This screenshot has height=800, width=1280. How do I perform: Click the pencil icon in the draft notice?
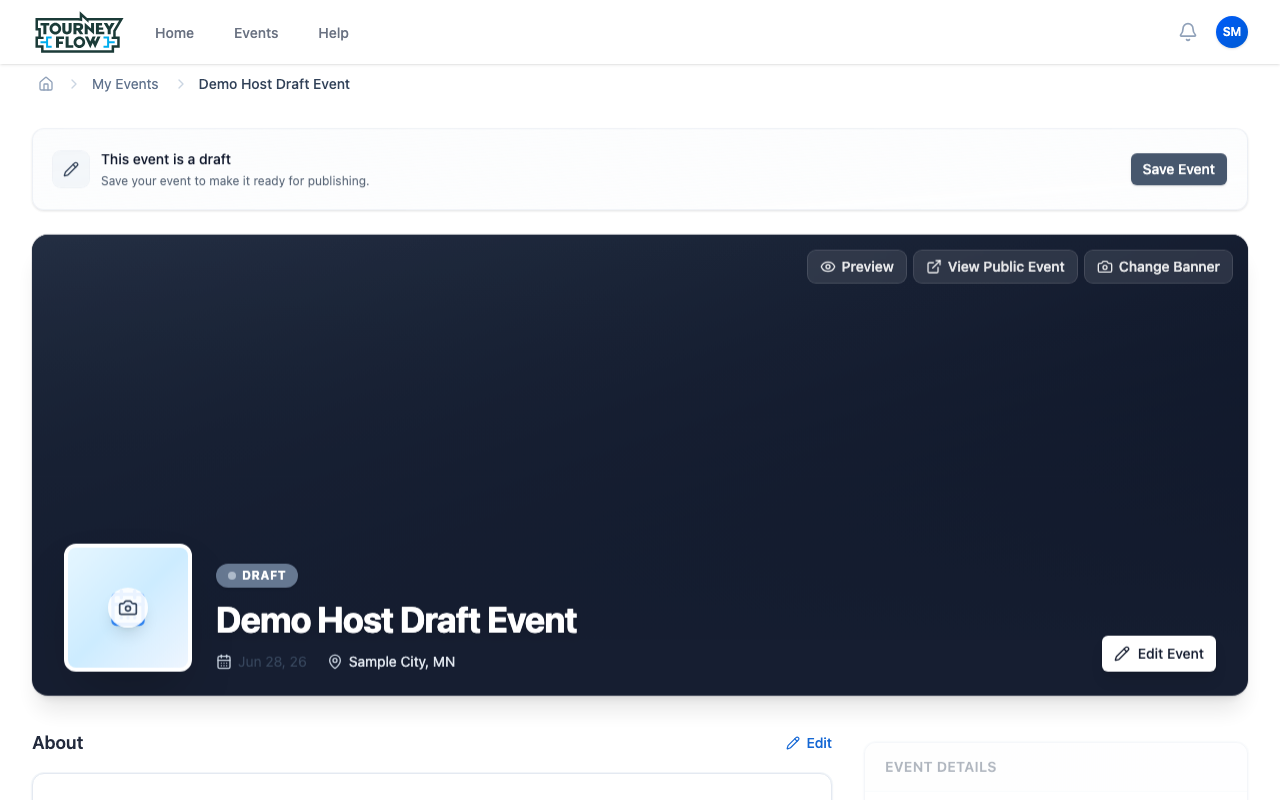71,169
